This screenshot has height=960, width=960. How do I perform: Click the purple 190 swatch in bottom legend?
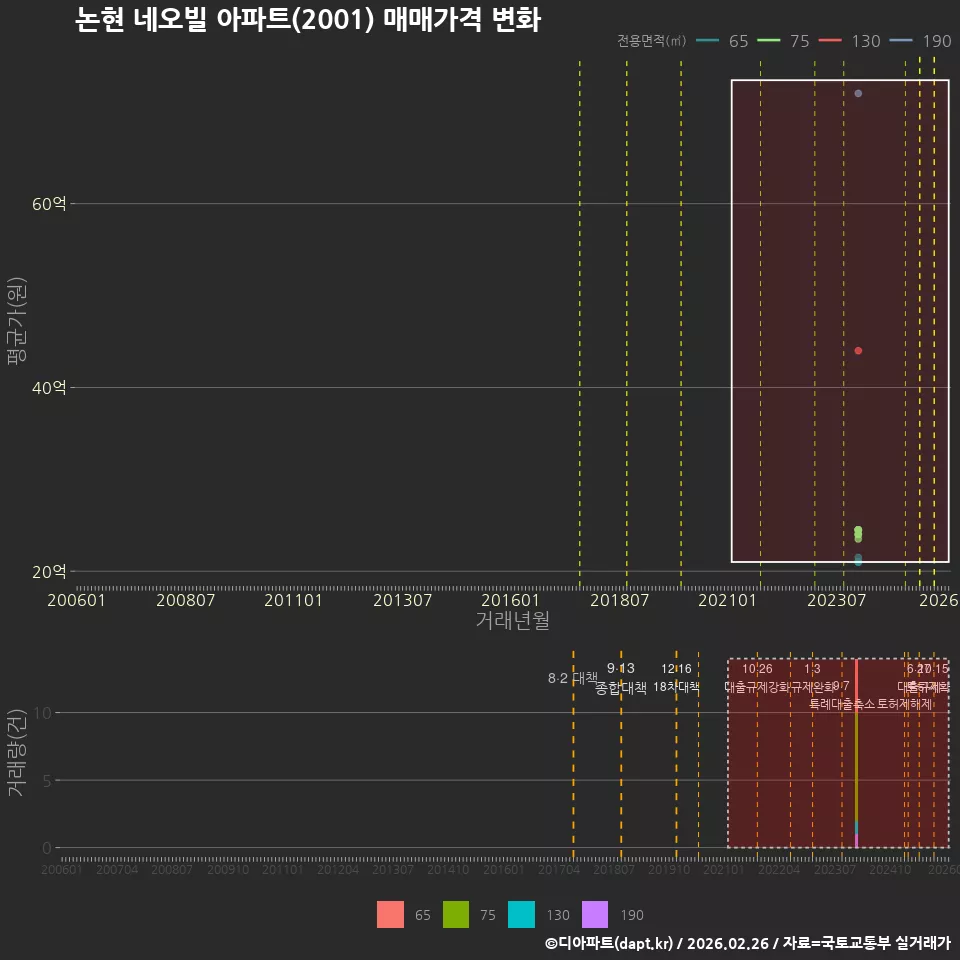(594, 914)
